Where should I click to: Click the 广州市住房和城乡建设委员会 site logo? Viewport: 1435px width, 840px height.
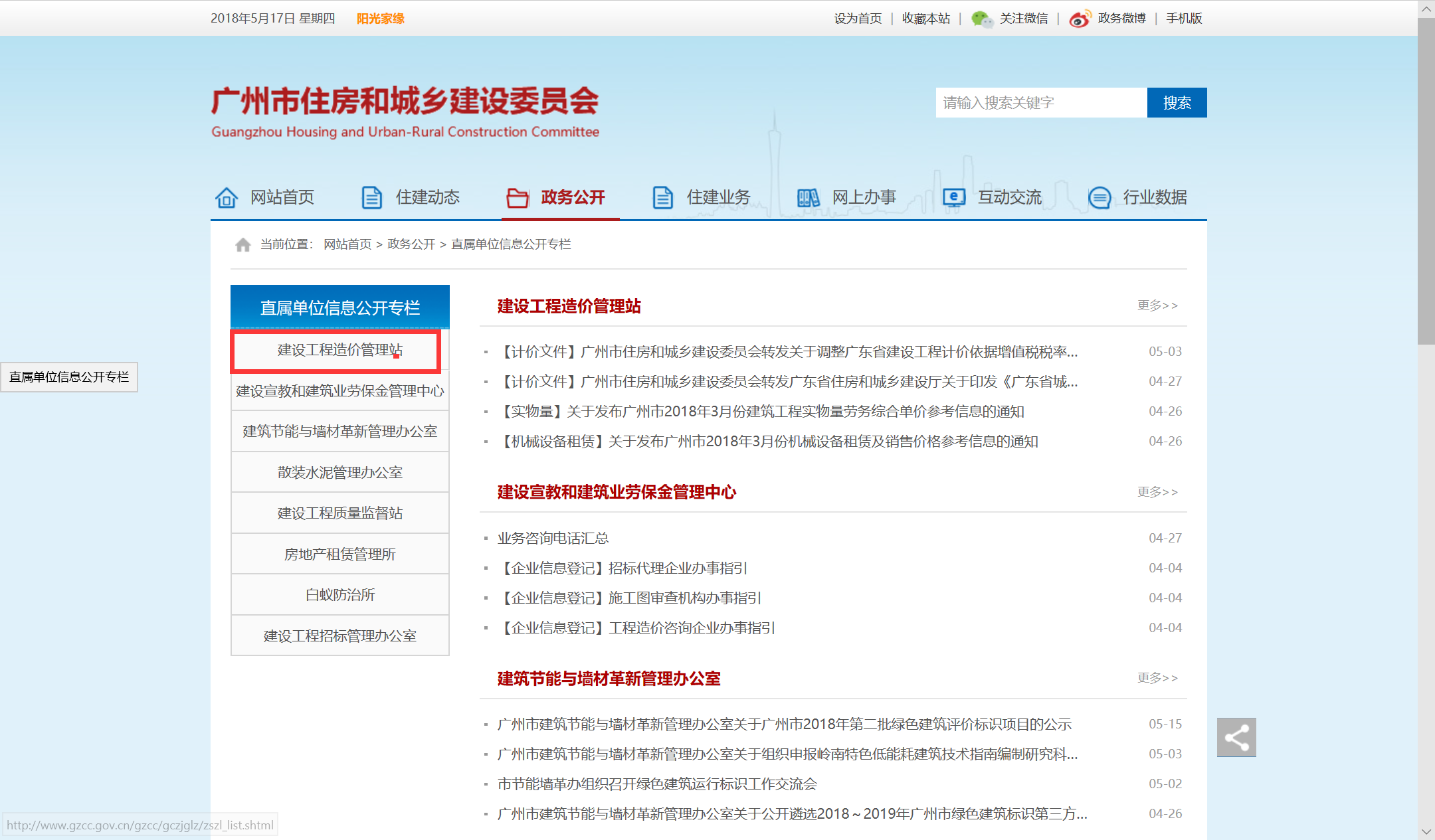tap(405, 112)
